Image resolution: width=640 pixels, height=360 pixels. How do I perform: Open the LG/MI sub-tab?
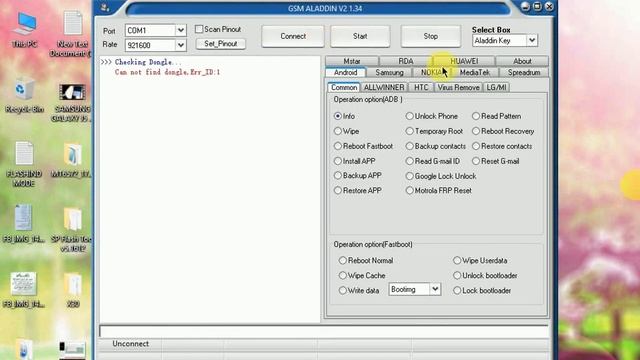point(496,87)
